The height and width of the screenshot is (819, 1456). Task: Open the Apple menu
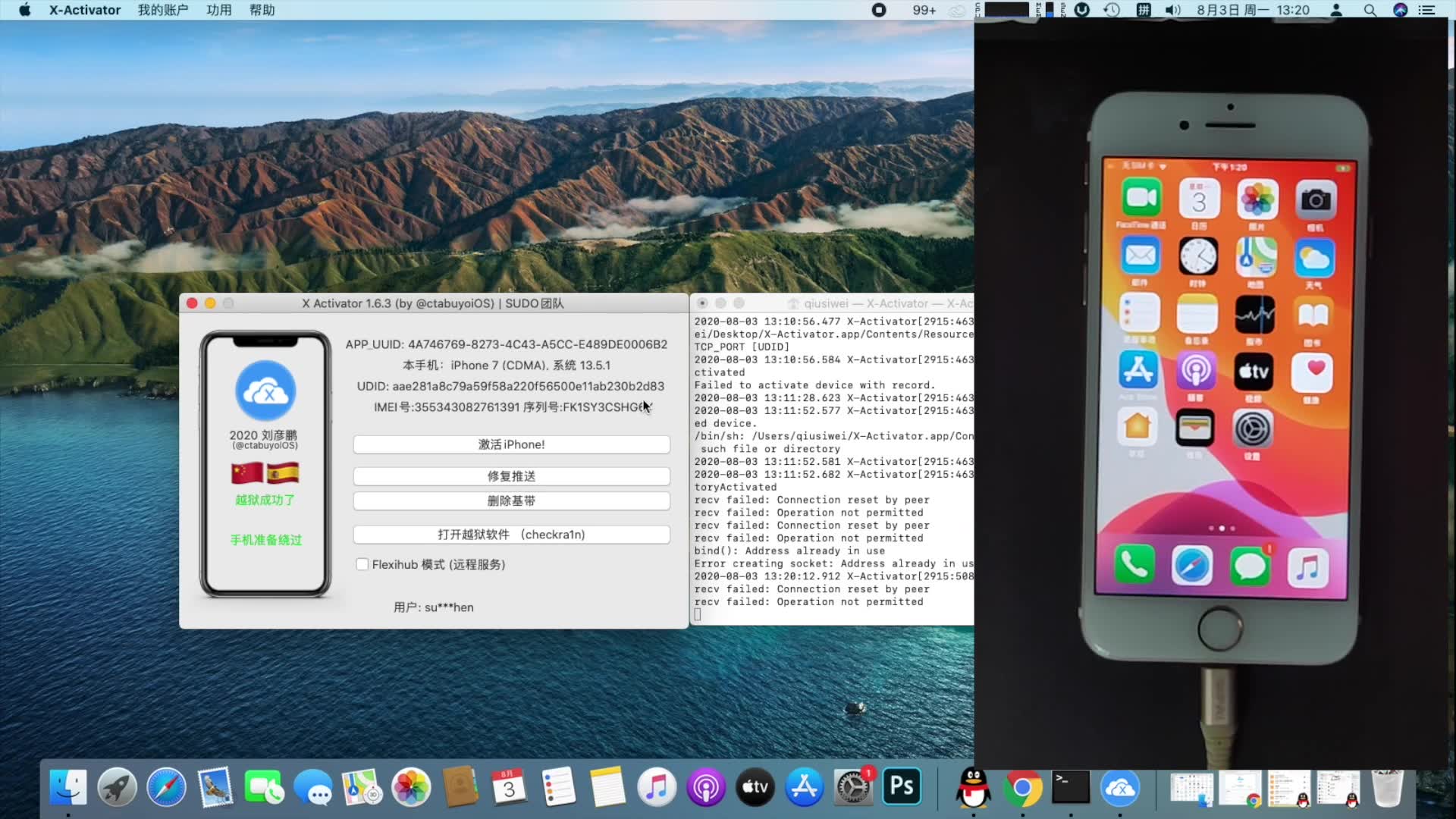click(x=24, y=10)
